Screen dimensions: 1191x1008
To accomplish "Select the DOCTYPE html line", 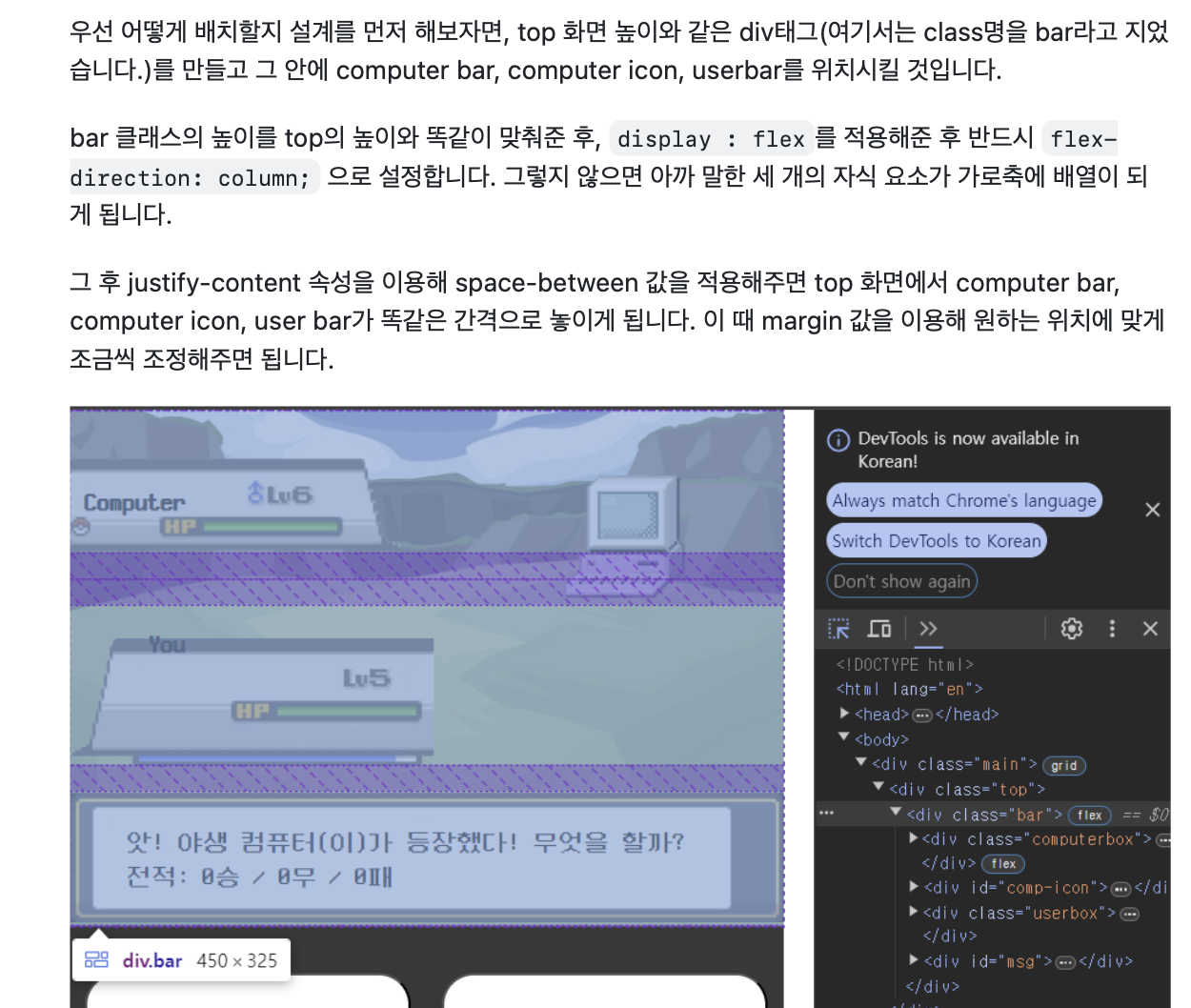I will pyautogui.click(x=904, y=664).
